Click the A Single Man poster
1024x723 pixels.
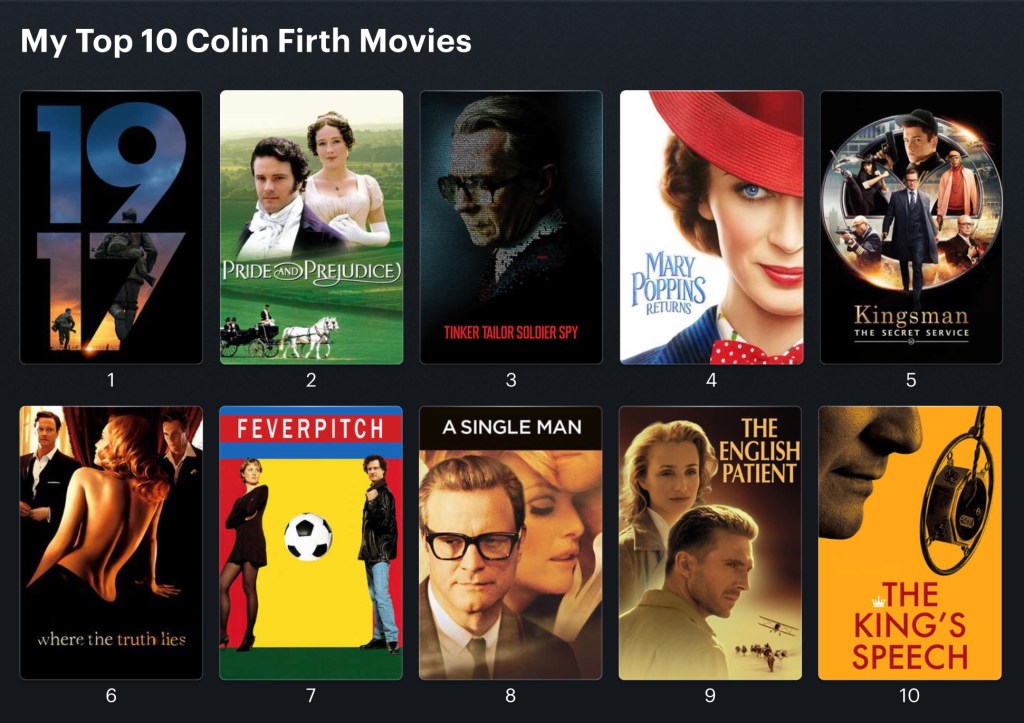click(511, 543)
